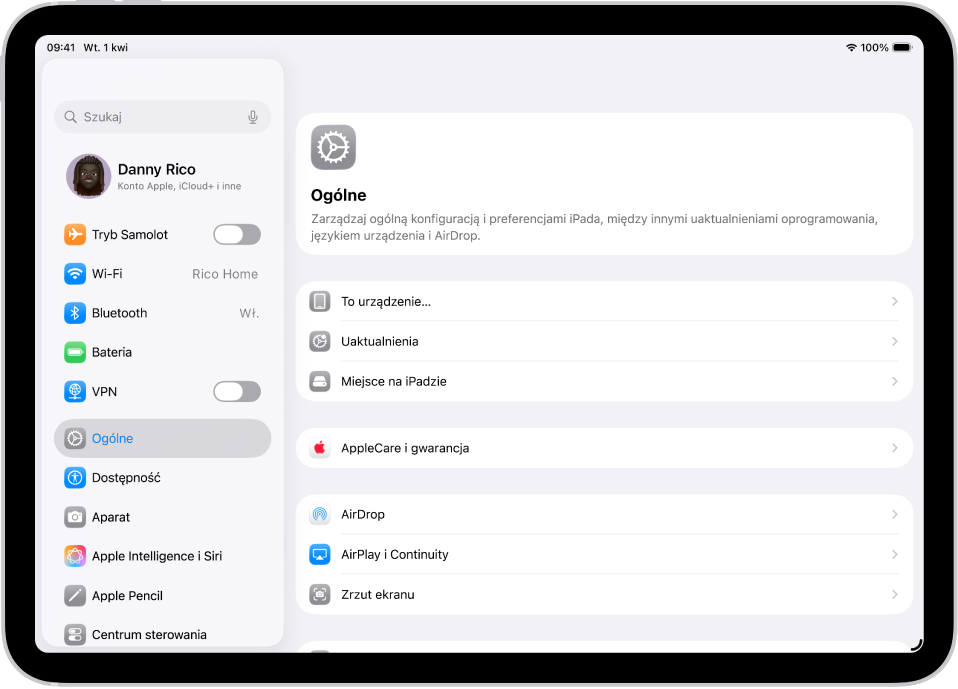The width and height of the screenshot is (958, 689).
Task: Open the Miejsce na iPadzie row
Action: [604, 382]
